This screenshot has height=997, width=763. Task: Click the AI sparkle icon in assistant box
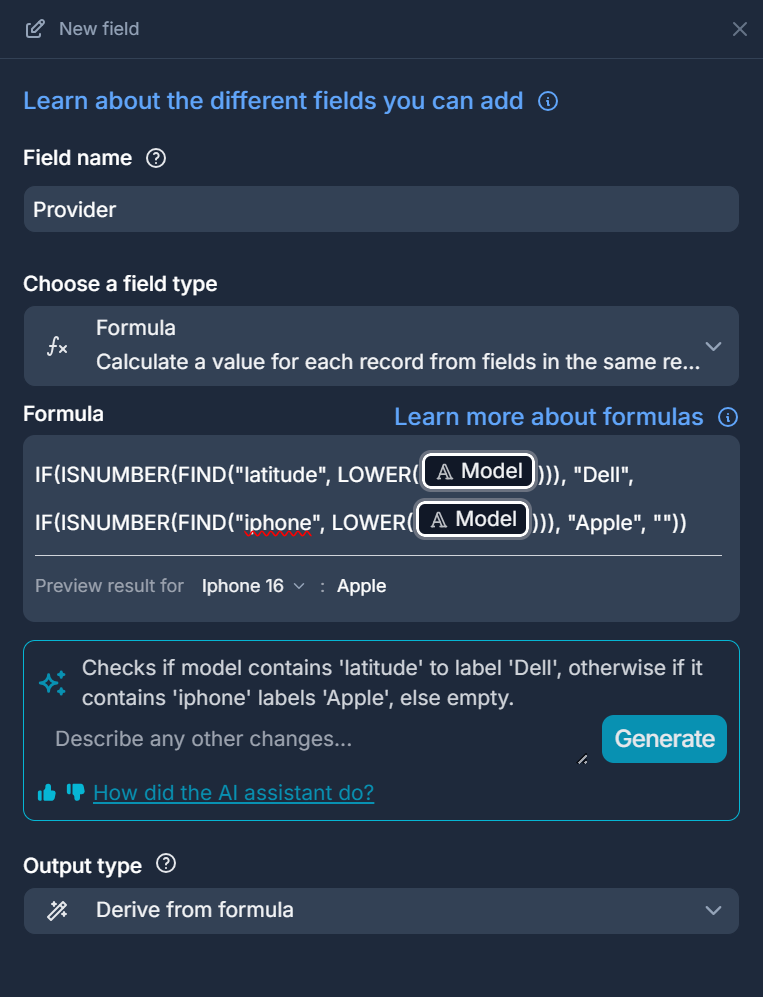coord(52,683)
